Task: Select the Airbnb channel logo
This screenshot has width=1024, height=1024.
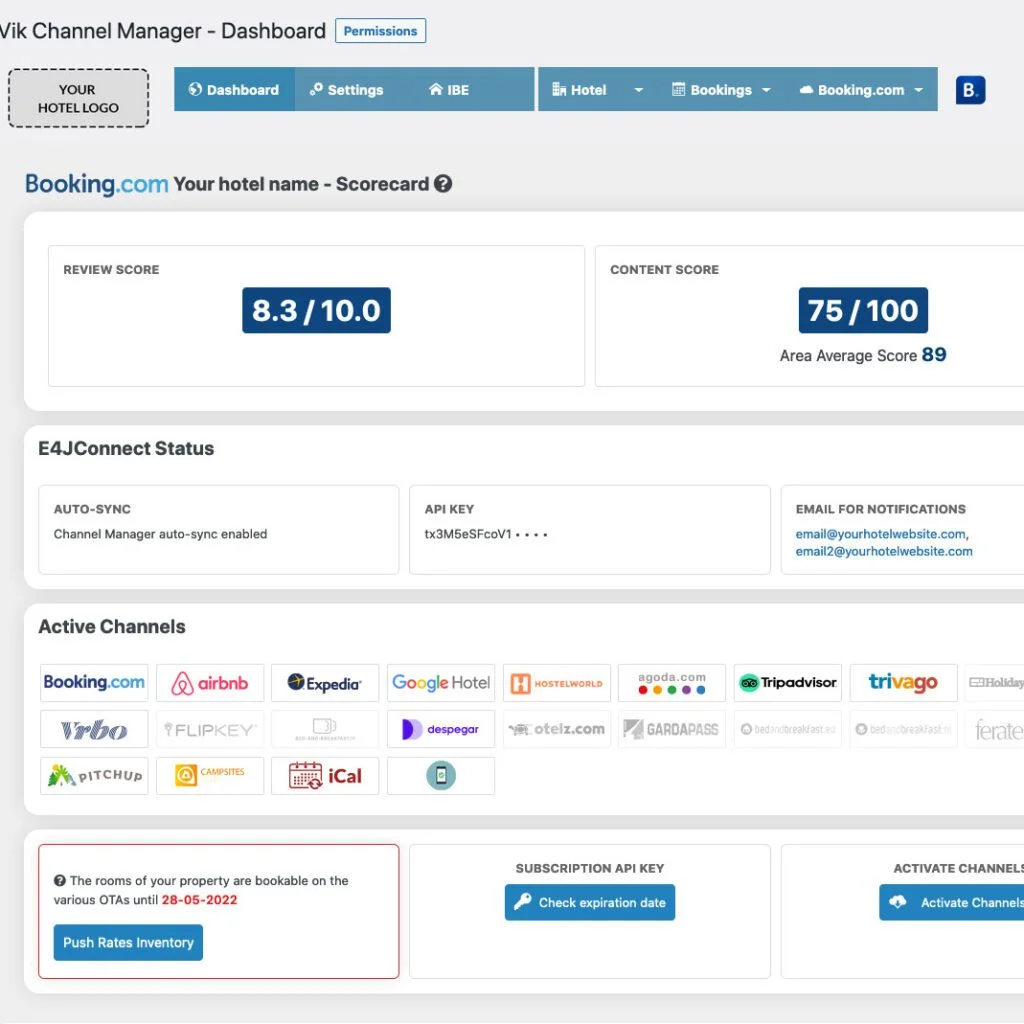Action: (210, 682)
